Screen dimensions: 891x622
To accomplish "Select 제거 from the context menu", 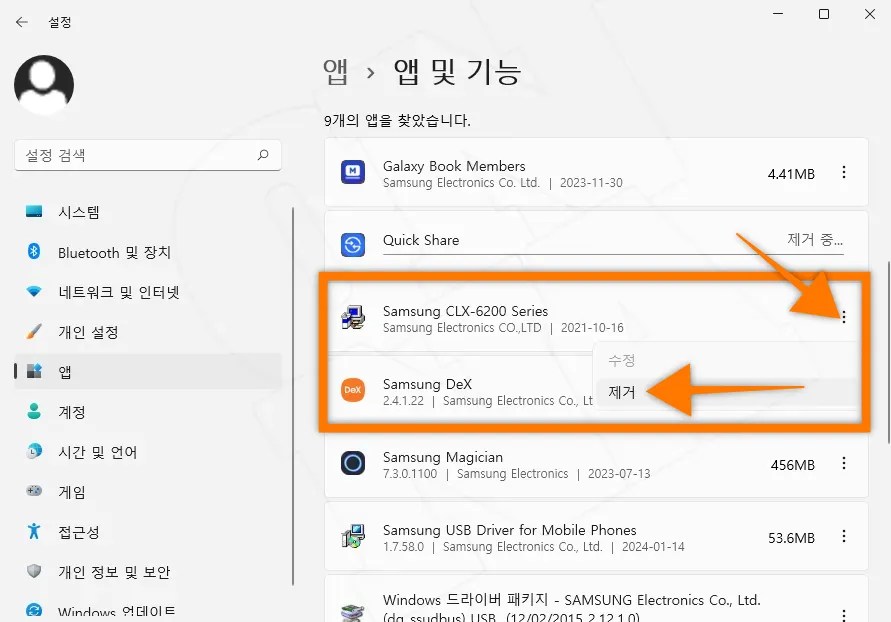I will click(622, 393).
